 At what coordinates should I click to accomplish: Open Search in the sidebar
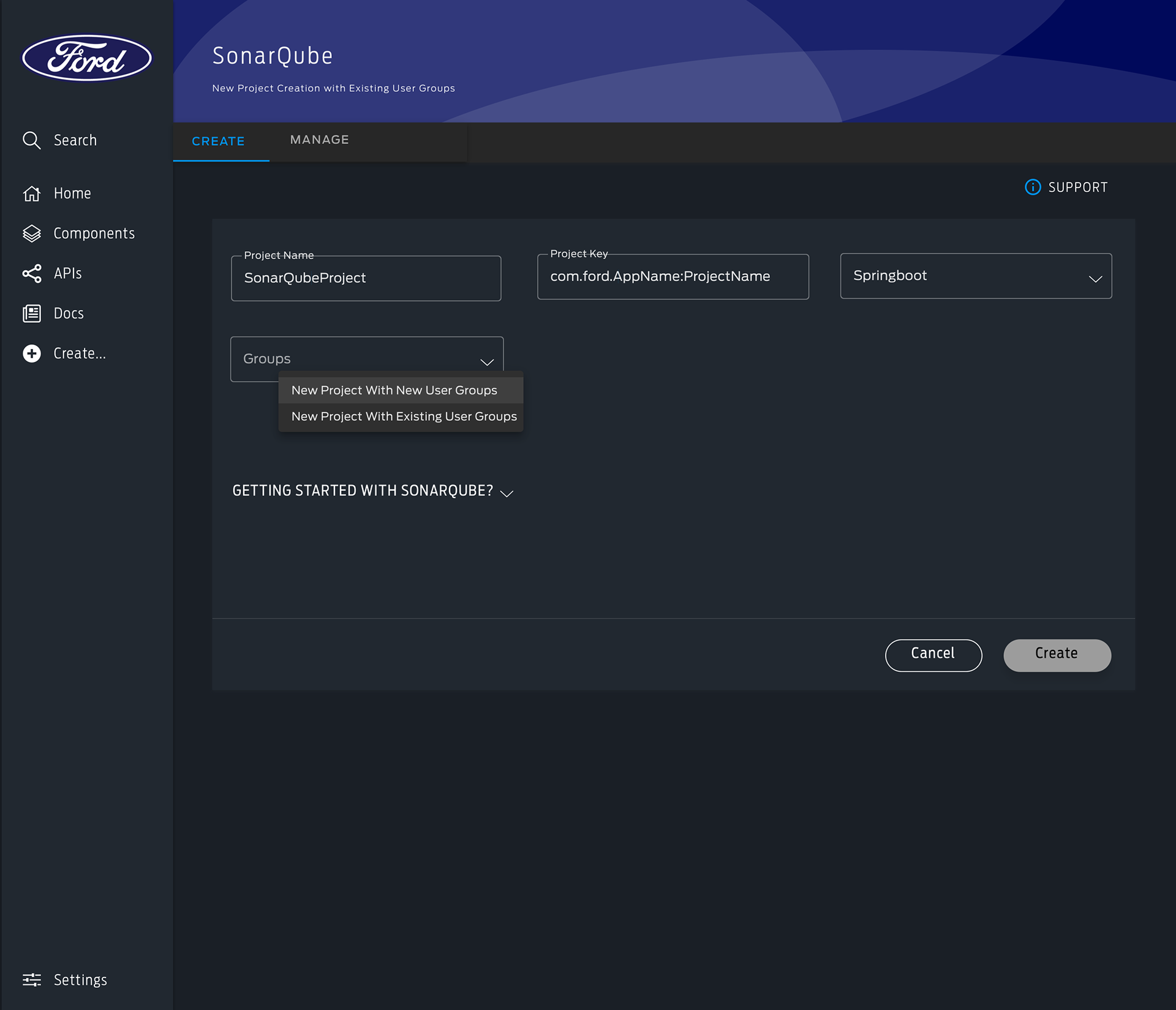click(x=60, y=140)
